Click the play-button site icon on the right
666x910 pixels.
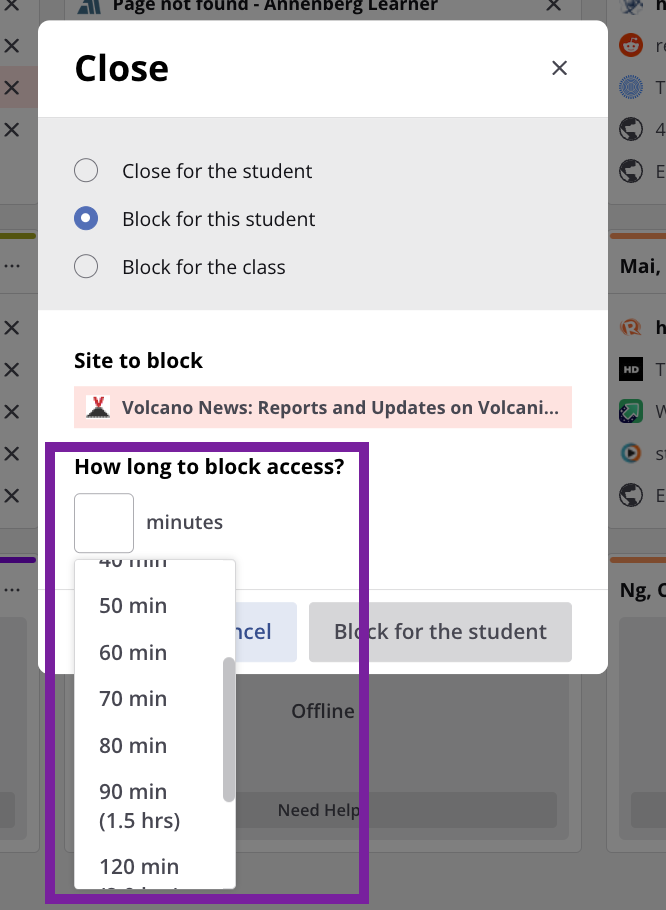tap(631, 453)
